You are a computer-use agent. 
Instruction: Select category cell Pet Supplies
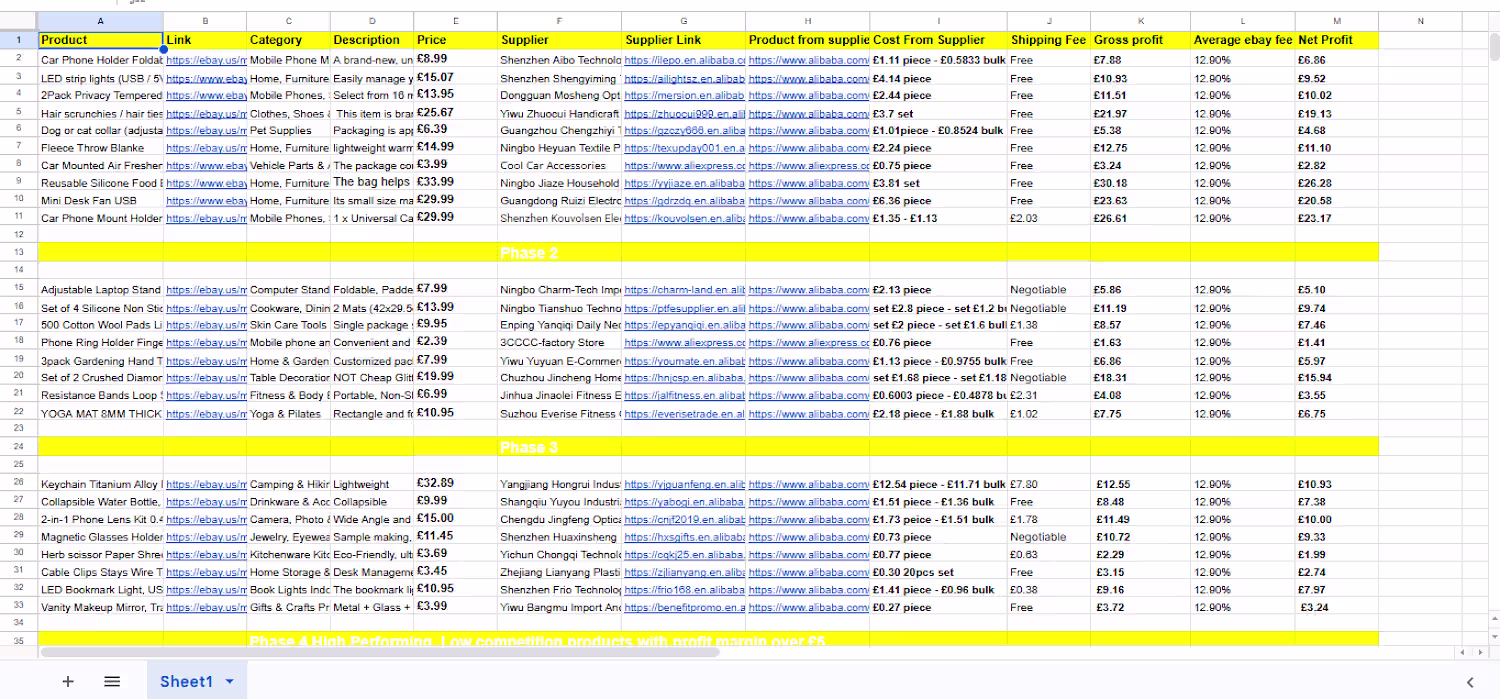[289, 130]
